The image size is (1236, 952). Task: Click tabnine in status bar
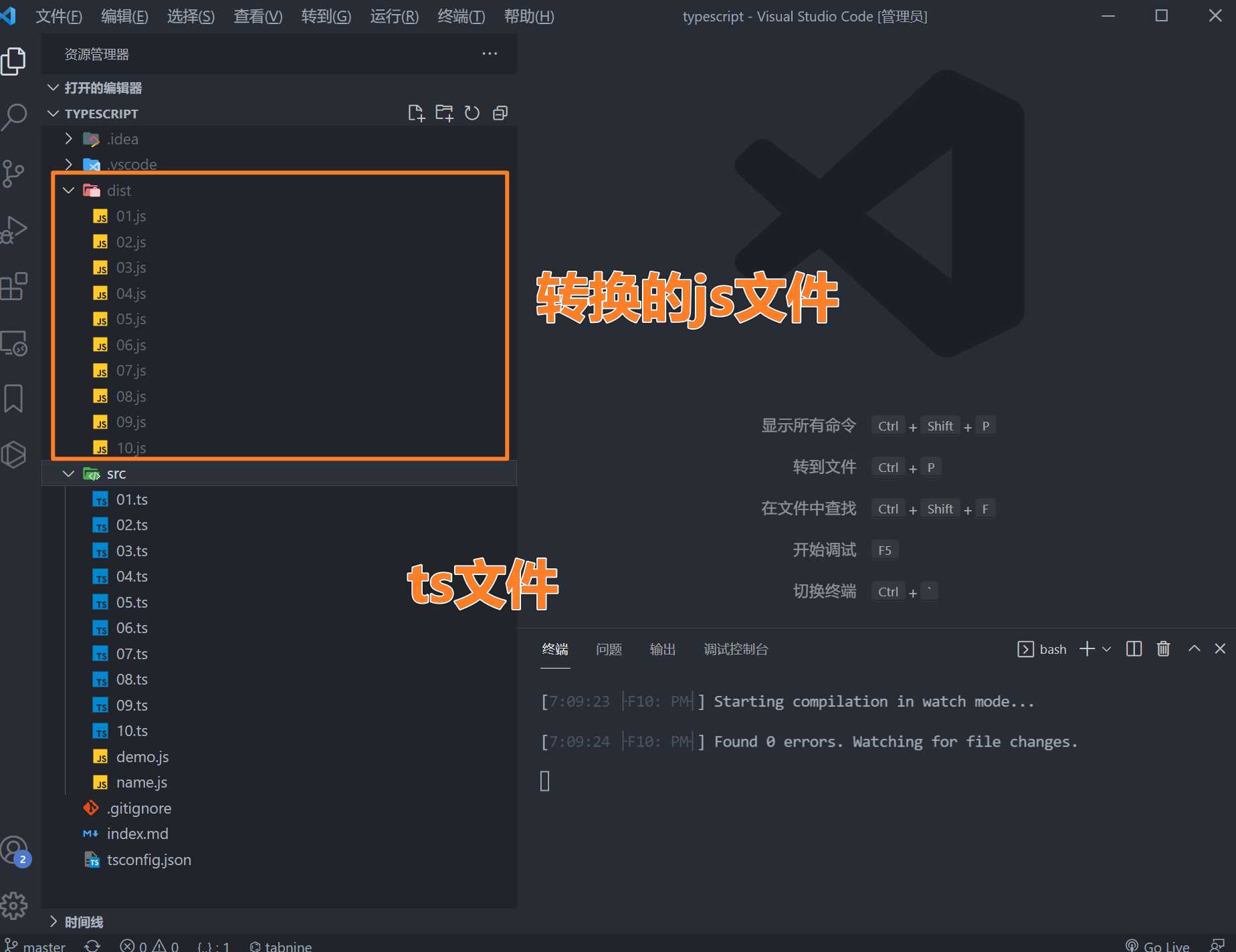[x=280, y=945]
